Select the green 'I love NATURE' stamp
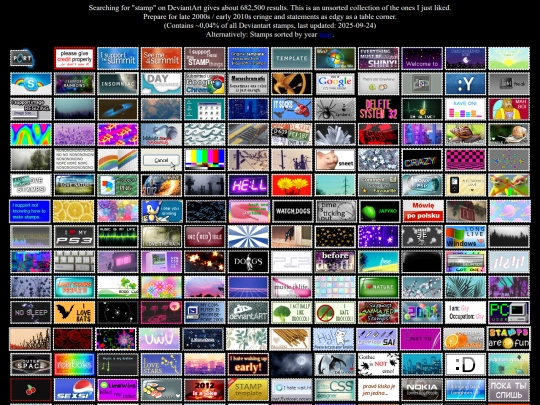540x405 pixels. click(378, 288)
